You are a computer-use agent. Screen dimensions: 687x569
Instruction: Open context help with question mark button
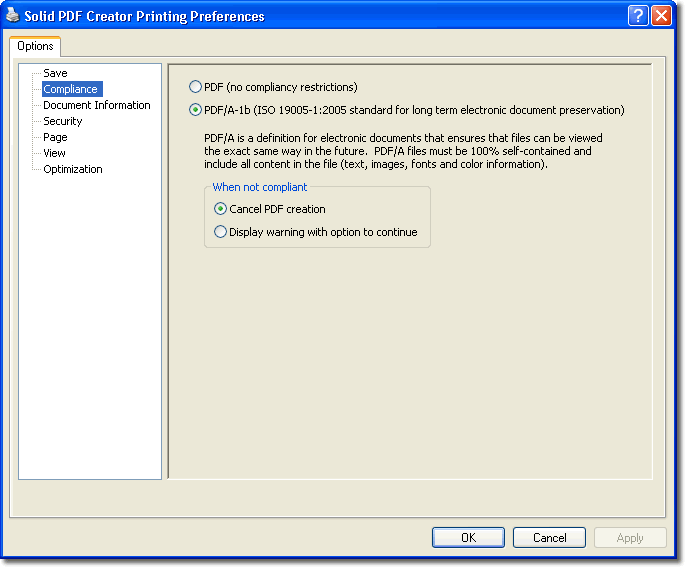(x=638, y=16)
